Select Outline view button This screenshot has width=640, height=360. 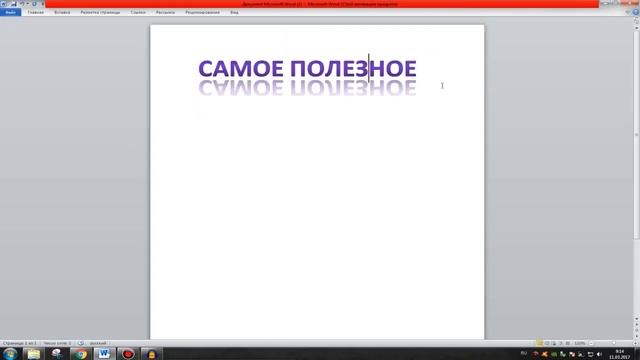(560, 343)
